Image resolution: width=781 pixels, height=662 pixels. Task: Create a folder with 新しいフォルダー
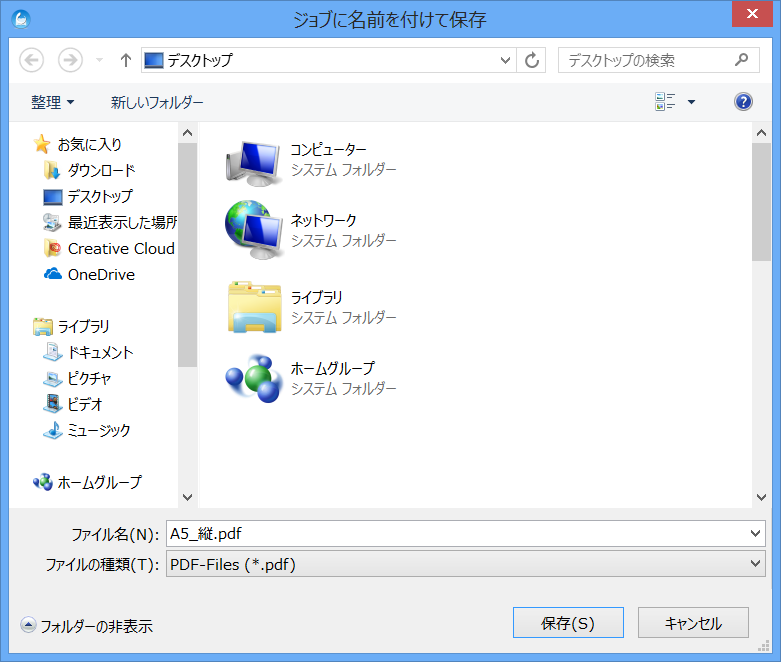point(157,102)
